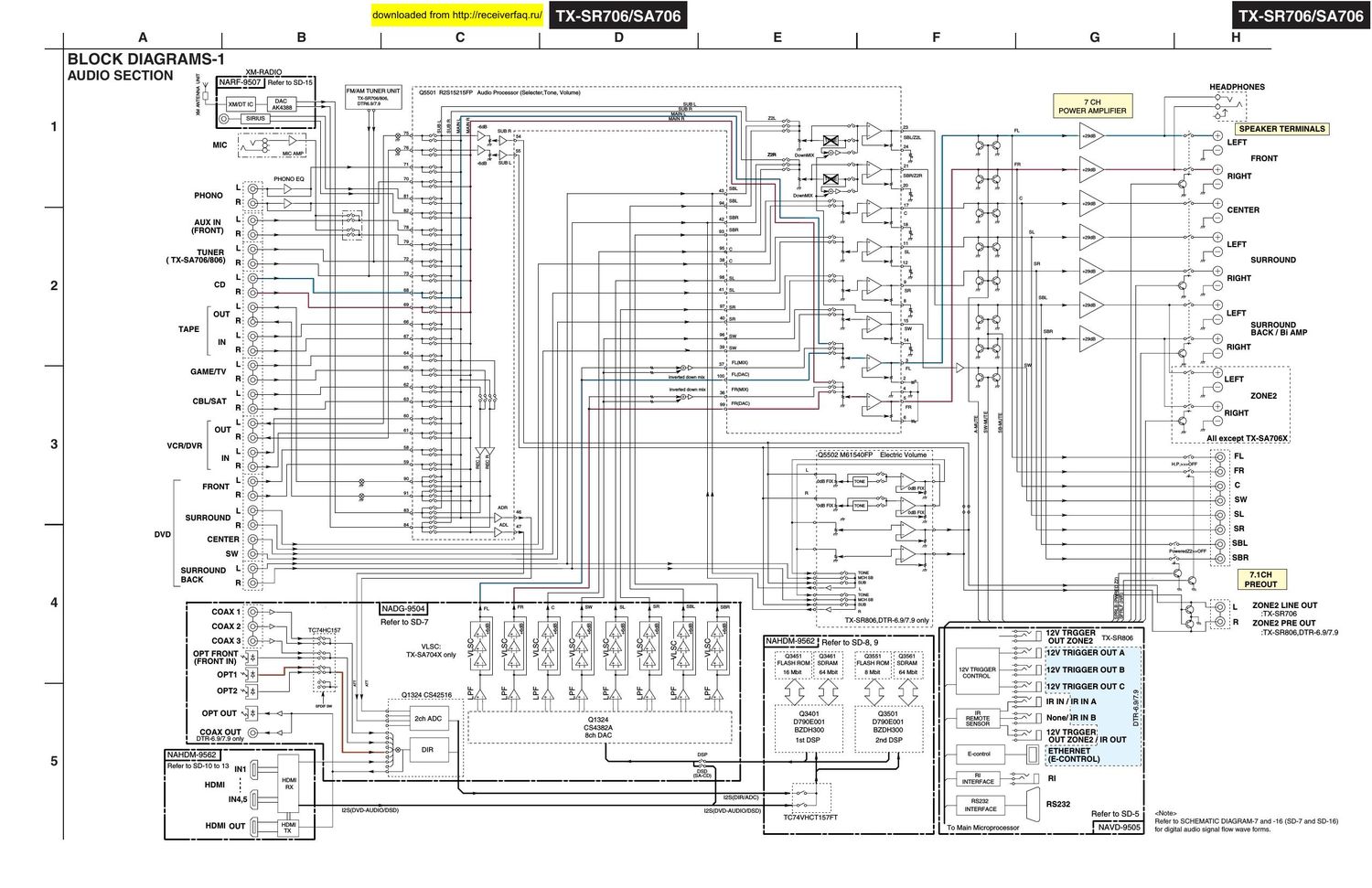Click the All except TX-SA706X note
Image resolution: width=1372 pixels, height=888 pixels.
point(1247,439)
